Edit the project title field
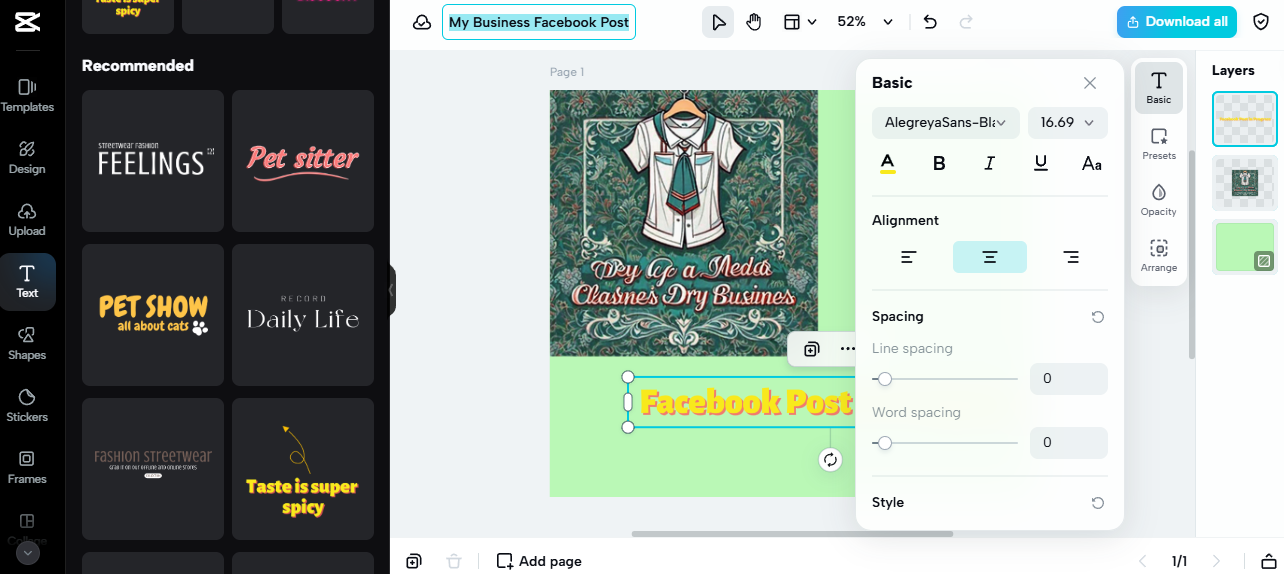Image resolution: width=1284 pixels, height=574 pixels. (539, 22)
